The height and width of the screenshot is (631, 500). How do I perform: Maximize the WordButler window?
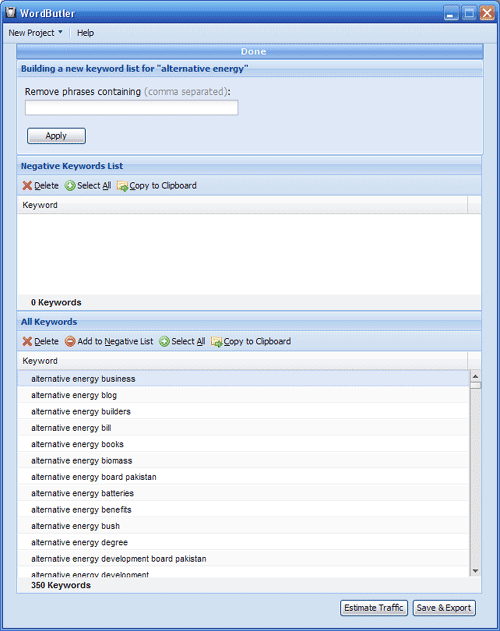pyautogui.click(x=469, y=13)
